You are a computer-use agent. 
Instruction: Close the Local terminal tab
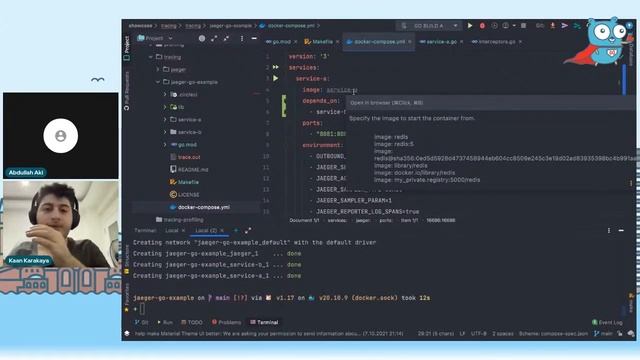(x=183, y=231)
